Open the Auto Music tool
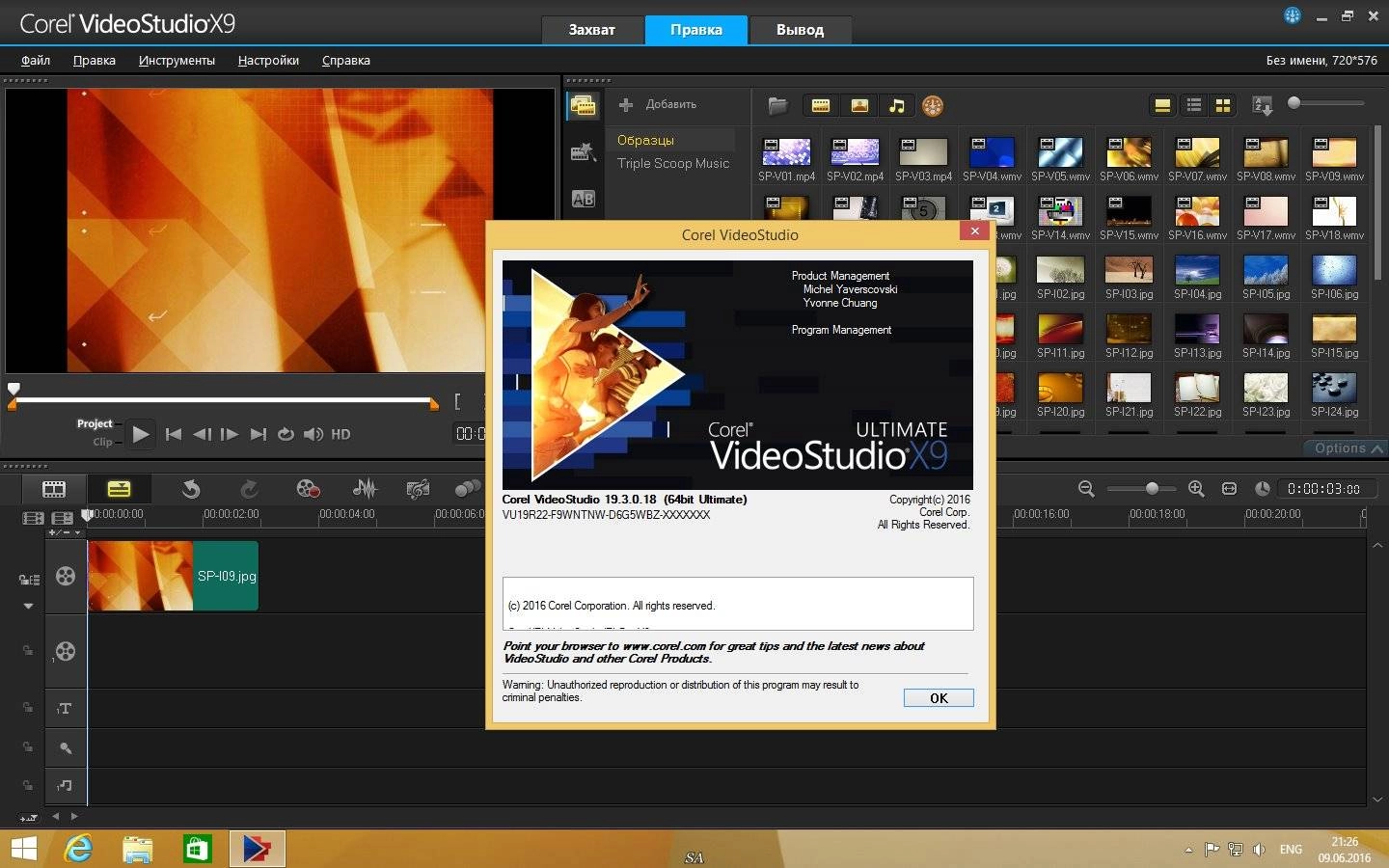Image resolution: width=1389 pixels, height=868 pixels. 418,489
